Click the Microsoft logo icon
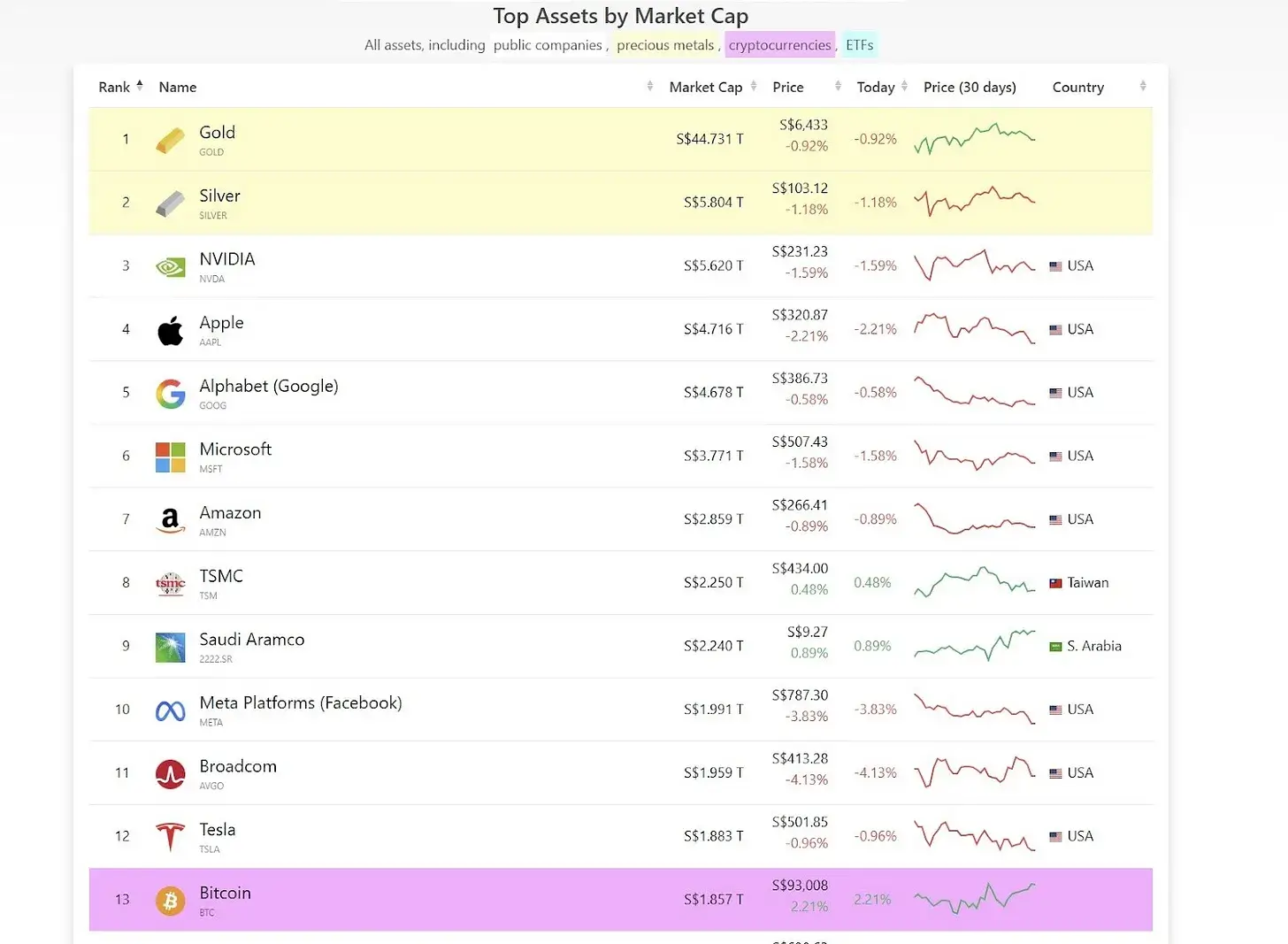 point(170,457)
